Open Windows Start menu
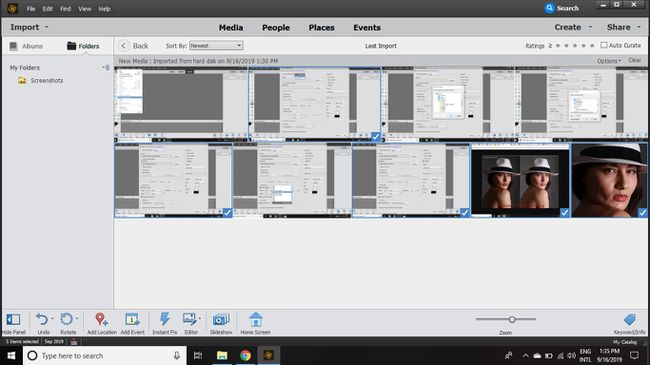The height and width of the screenshot is (365, 650). point(12,355)
